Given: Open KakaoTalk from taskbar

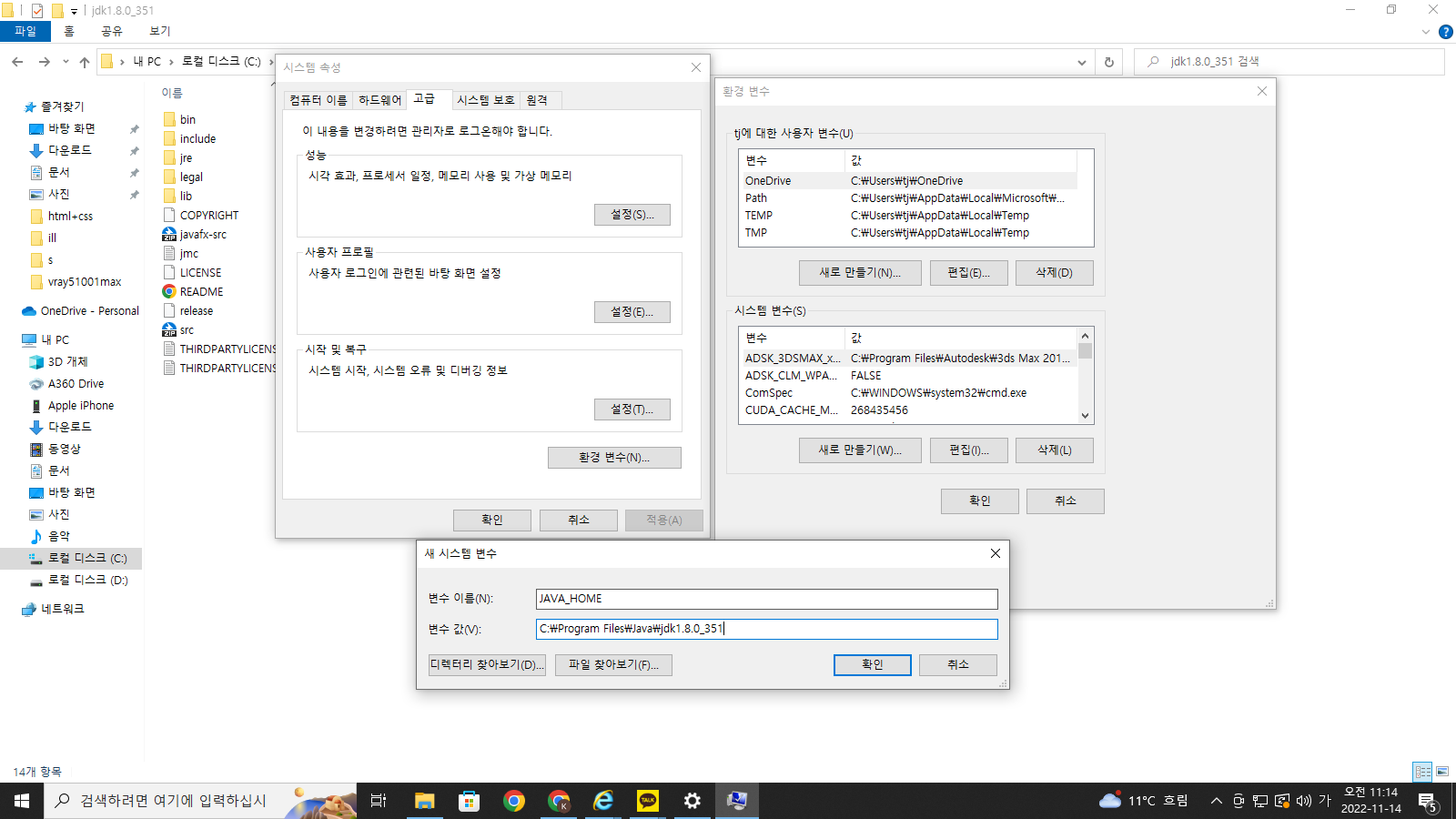Looking at the screenshot, I should click(648, 801).
